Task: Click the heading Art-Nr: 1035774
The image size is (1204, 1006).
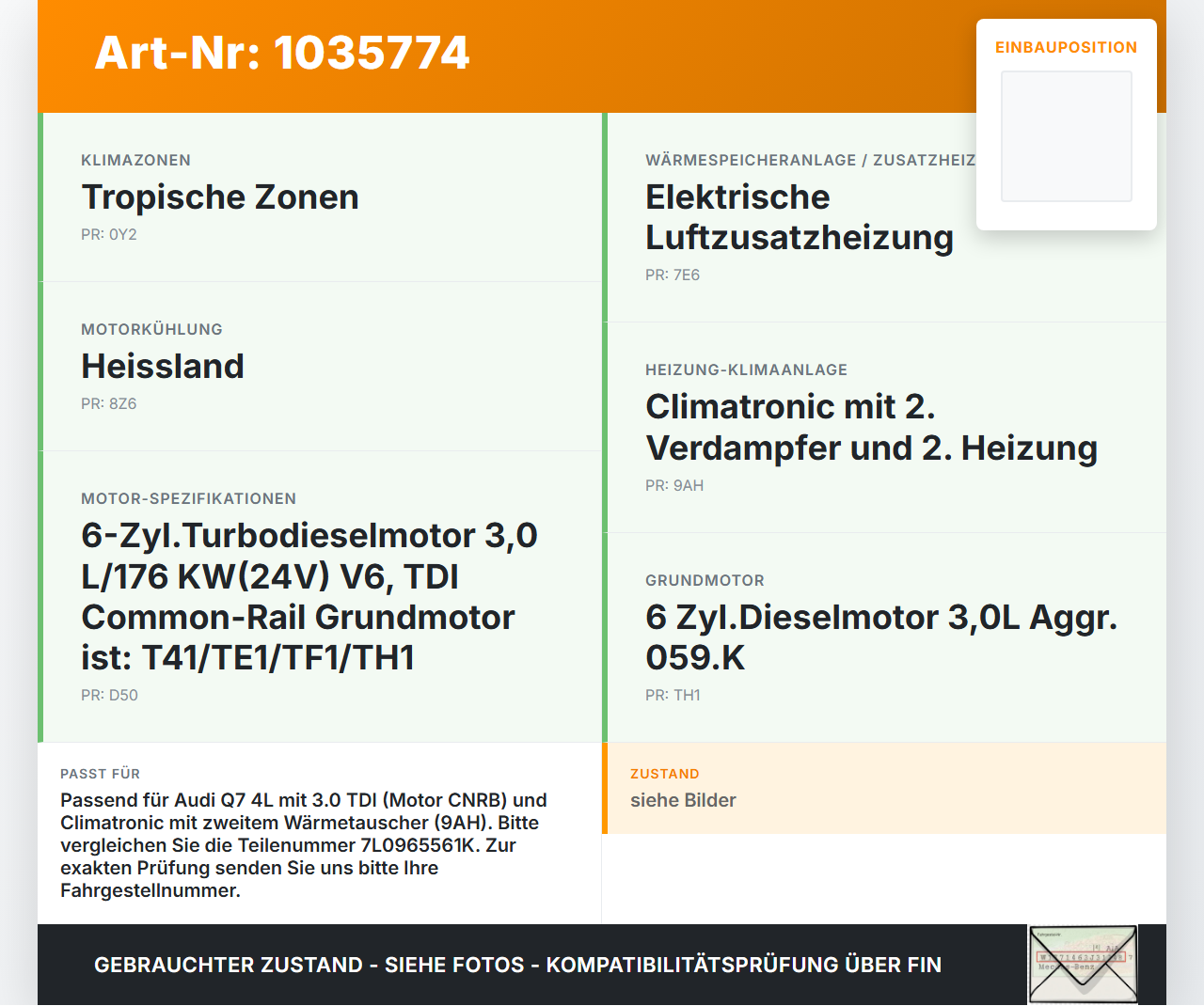Action: click(282, 53)
